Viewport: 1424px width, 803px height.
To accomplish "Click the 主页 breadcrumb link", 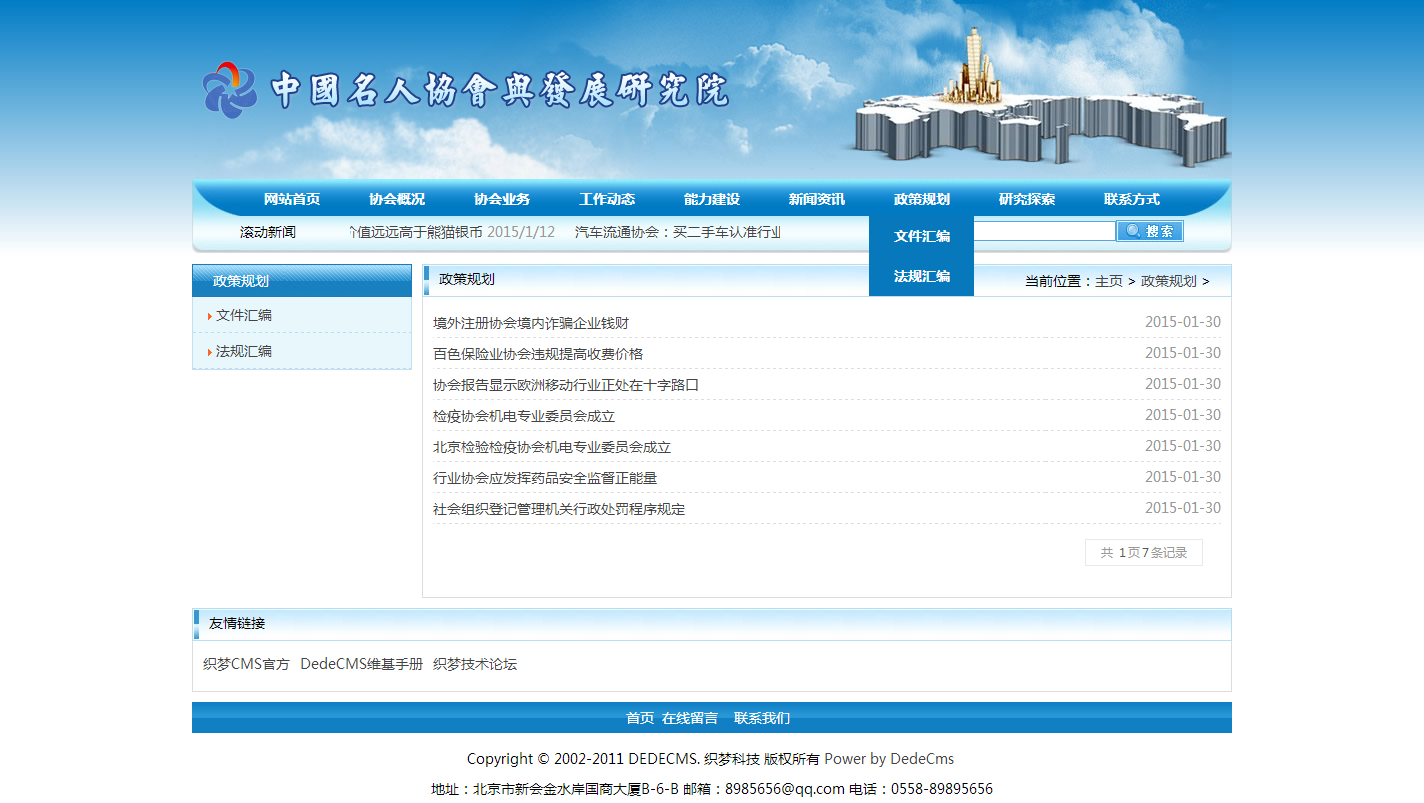I will pos(1108,281).
